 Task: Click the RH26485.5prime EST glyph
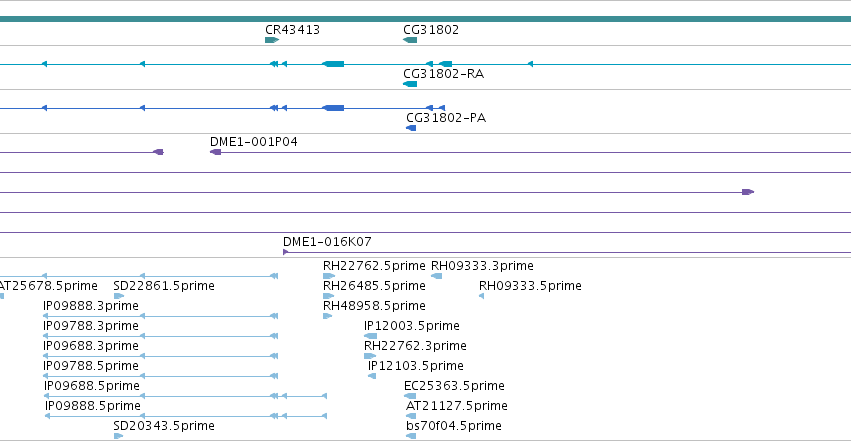[328, 296]
